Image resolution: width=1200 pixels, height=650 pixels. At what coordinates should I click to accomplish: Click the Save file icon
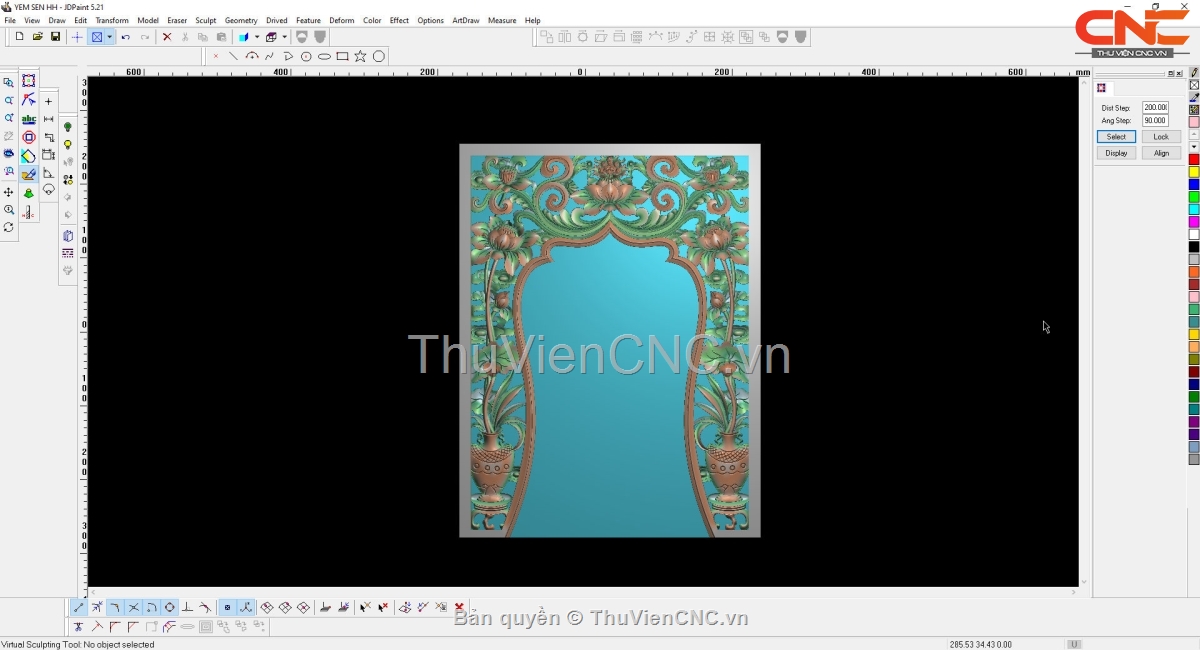[x=55, y=37]
